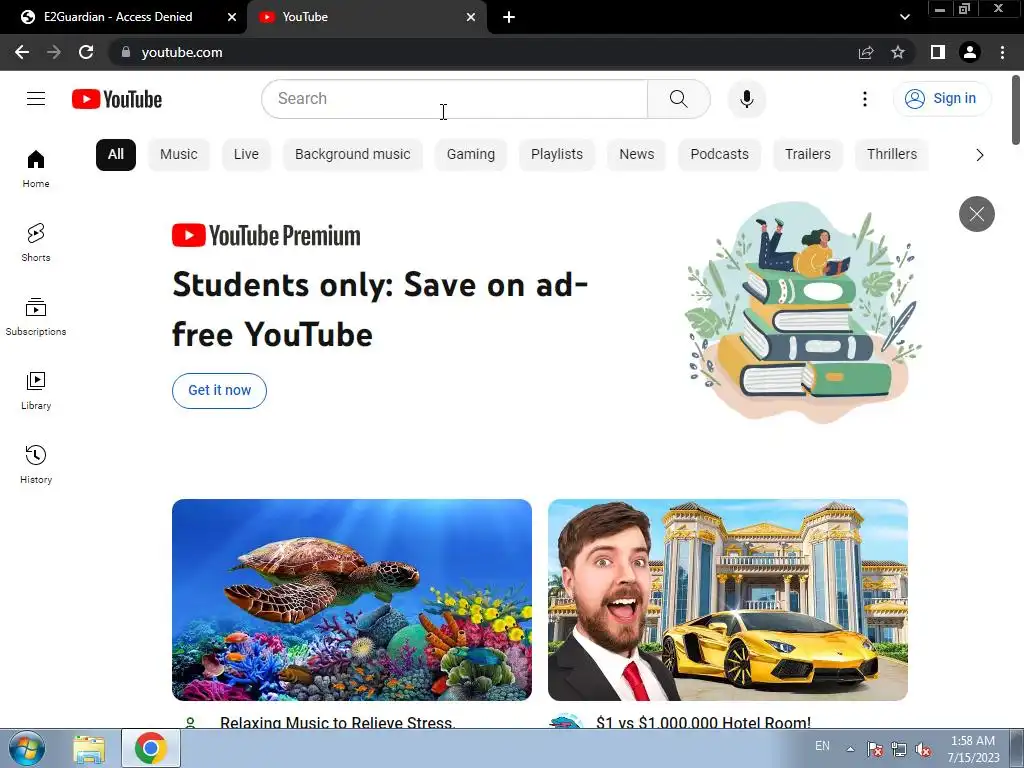This screenshot has height=768, width=1024.
Task: Open the sea turtle video thumbnail
Action: pos(352,600)
